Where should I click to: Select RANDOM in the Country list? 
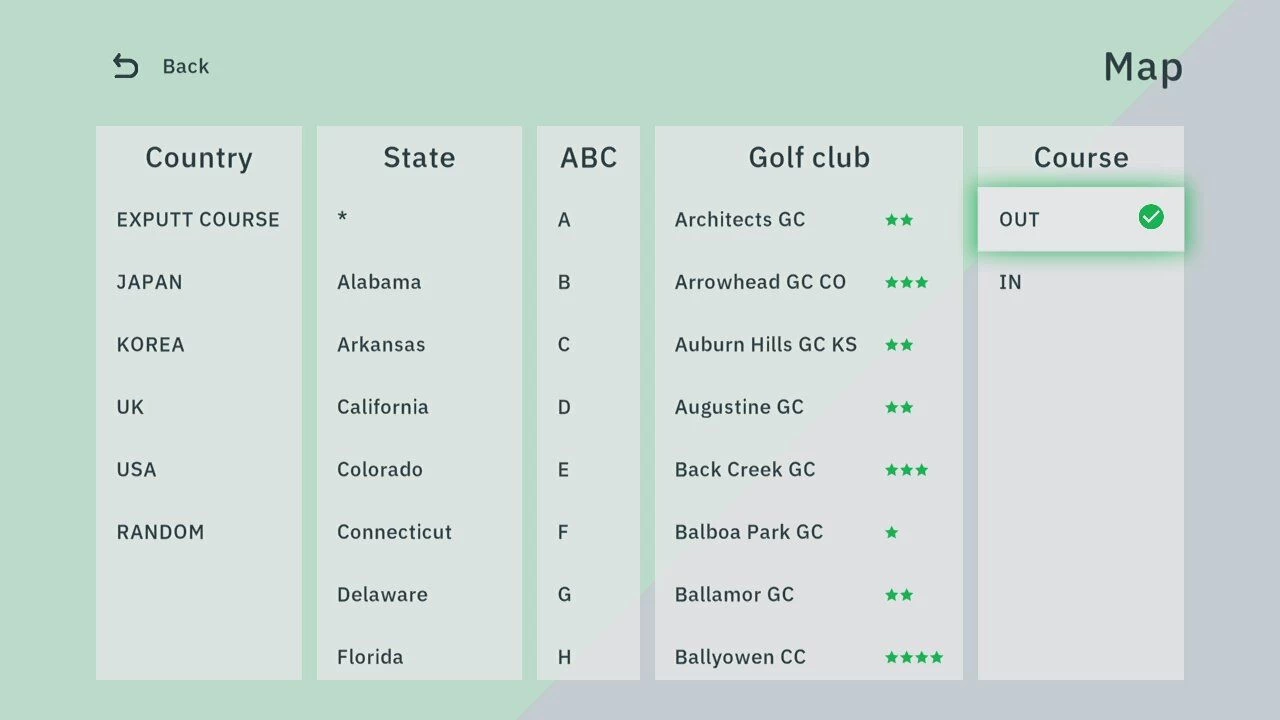(x=160, y=532)
